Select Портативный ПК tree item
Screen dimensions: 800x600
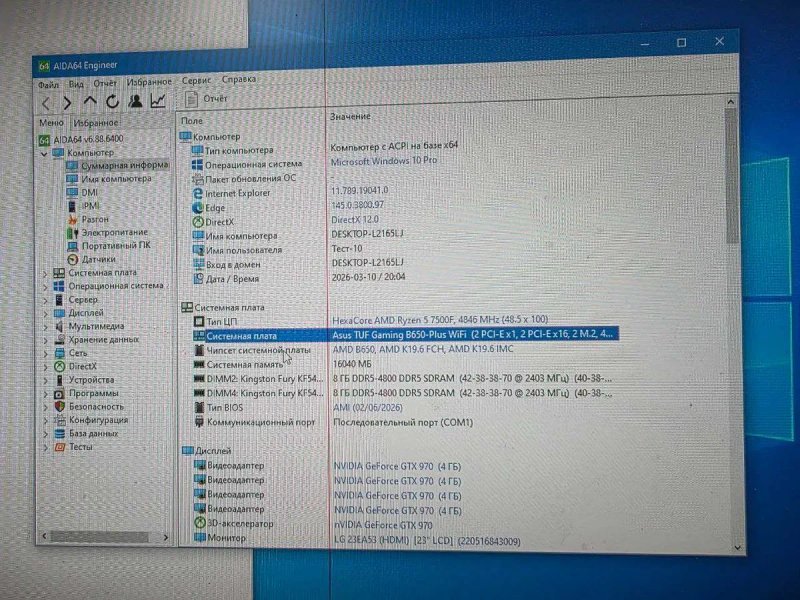click(x=109, y=245)
